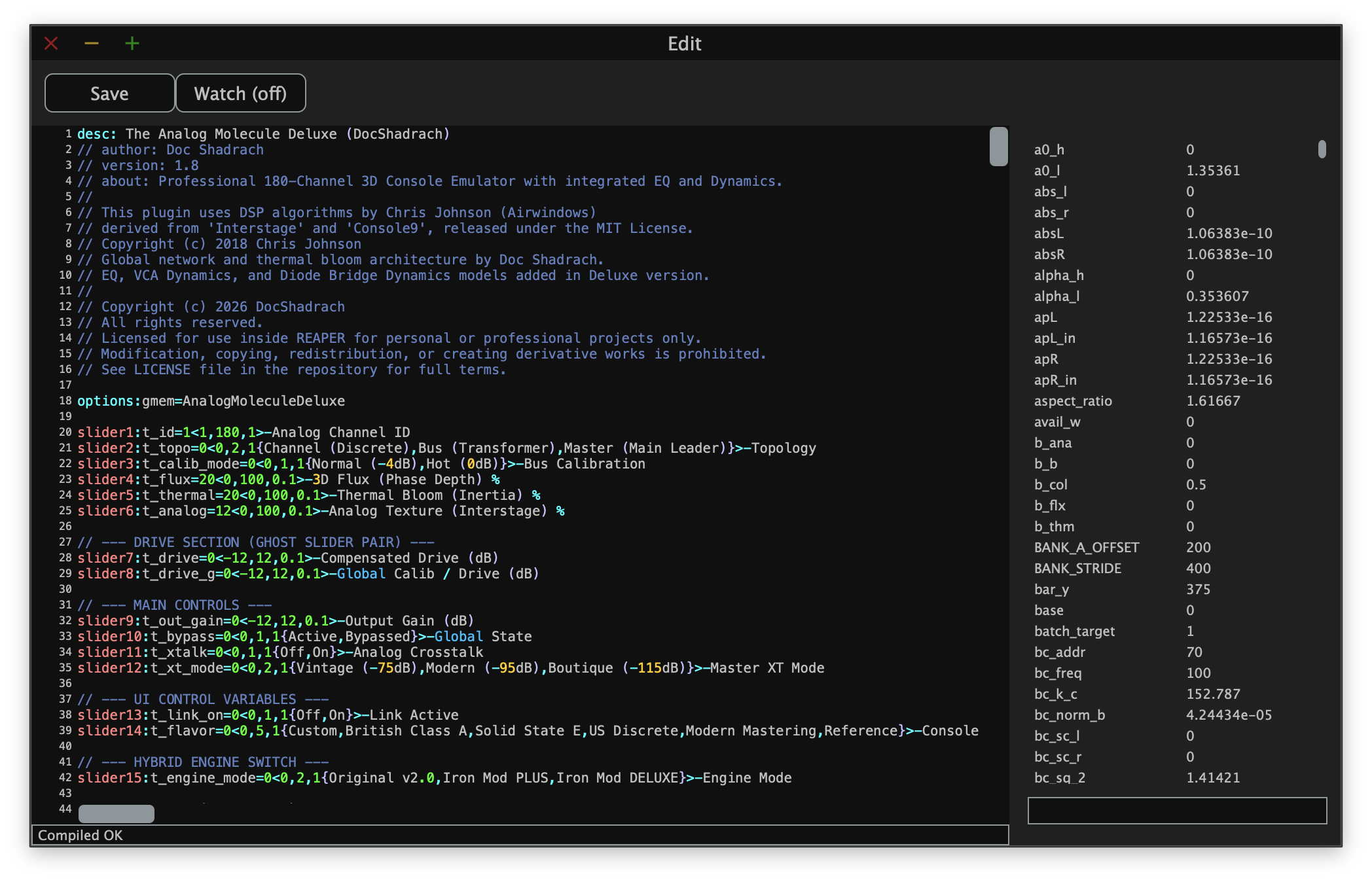The image size is (1372, 882).
Task: Maximize the Edit window with green plus
Action: pos(132,44)
